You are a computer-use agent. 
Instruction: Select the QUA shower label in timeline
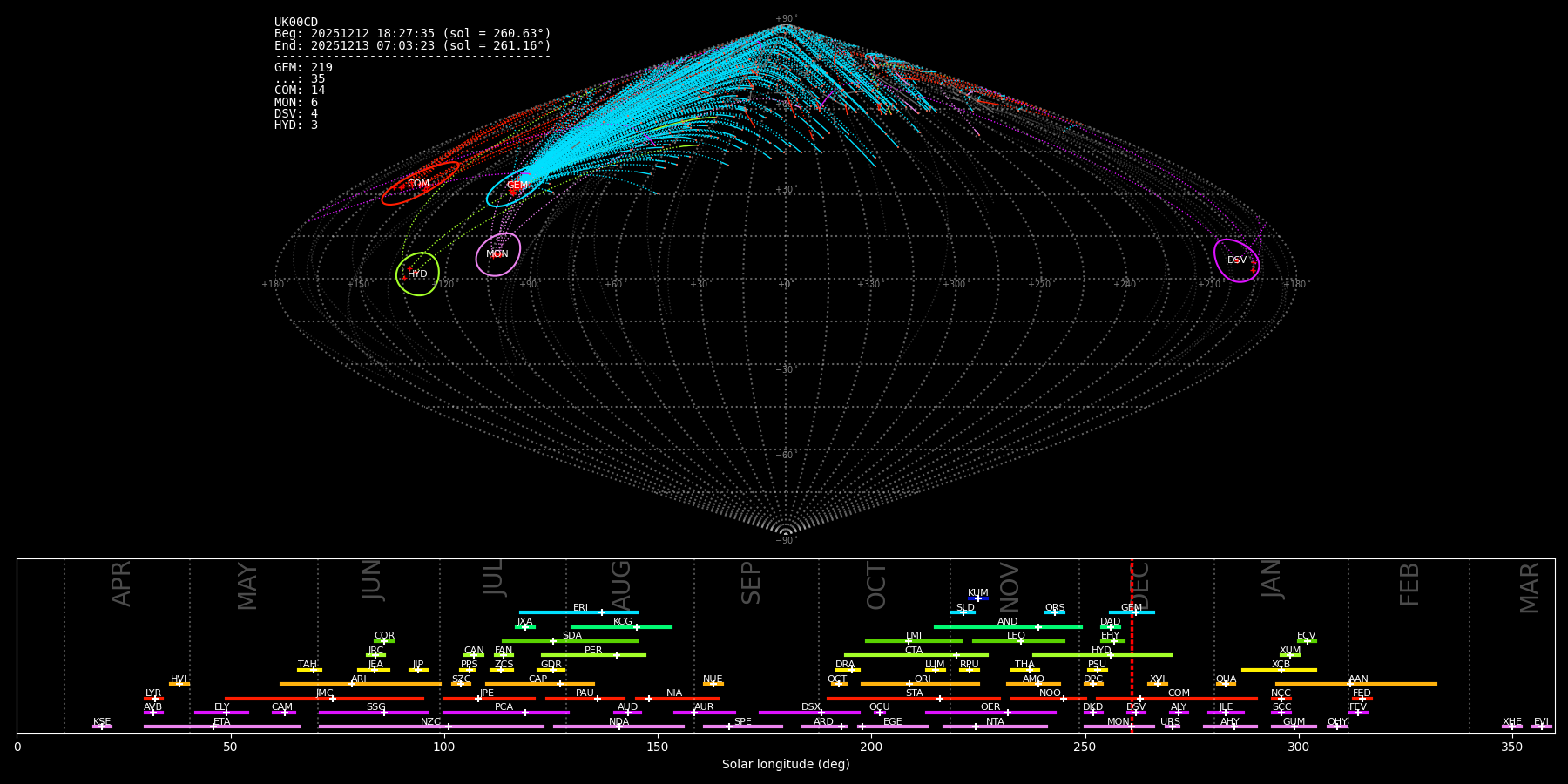click(x=1226, y=679)
